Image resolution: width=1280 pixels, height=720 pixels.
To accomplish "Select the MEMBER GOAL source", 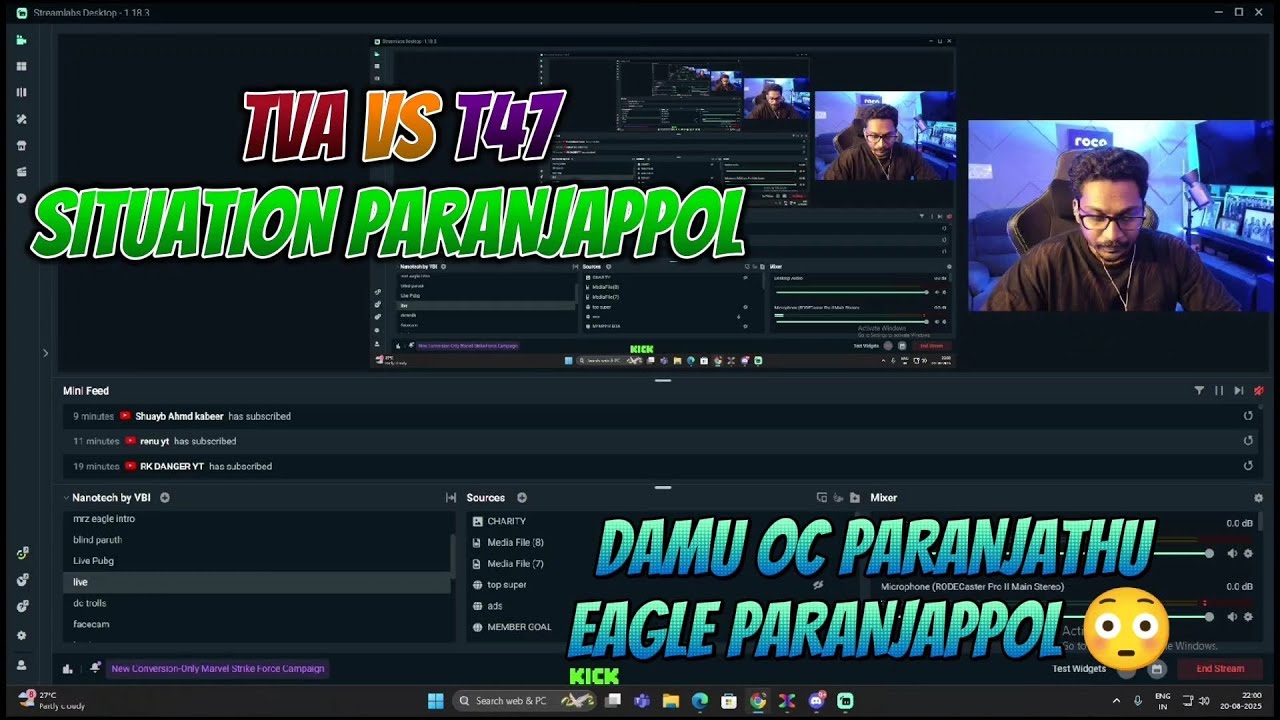I will click(x=518, y=627).
